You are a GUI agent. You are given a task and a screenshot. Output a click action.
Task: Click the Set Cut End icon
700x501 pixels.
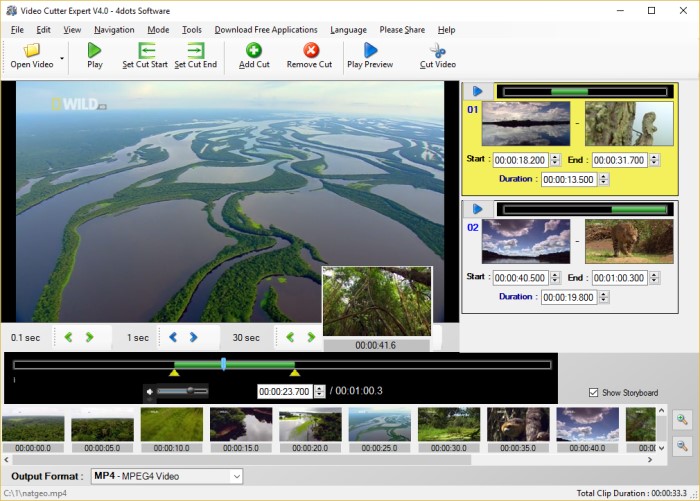(195, 50)
